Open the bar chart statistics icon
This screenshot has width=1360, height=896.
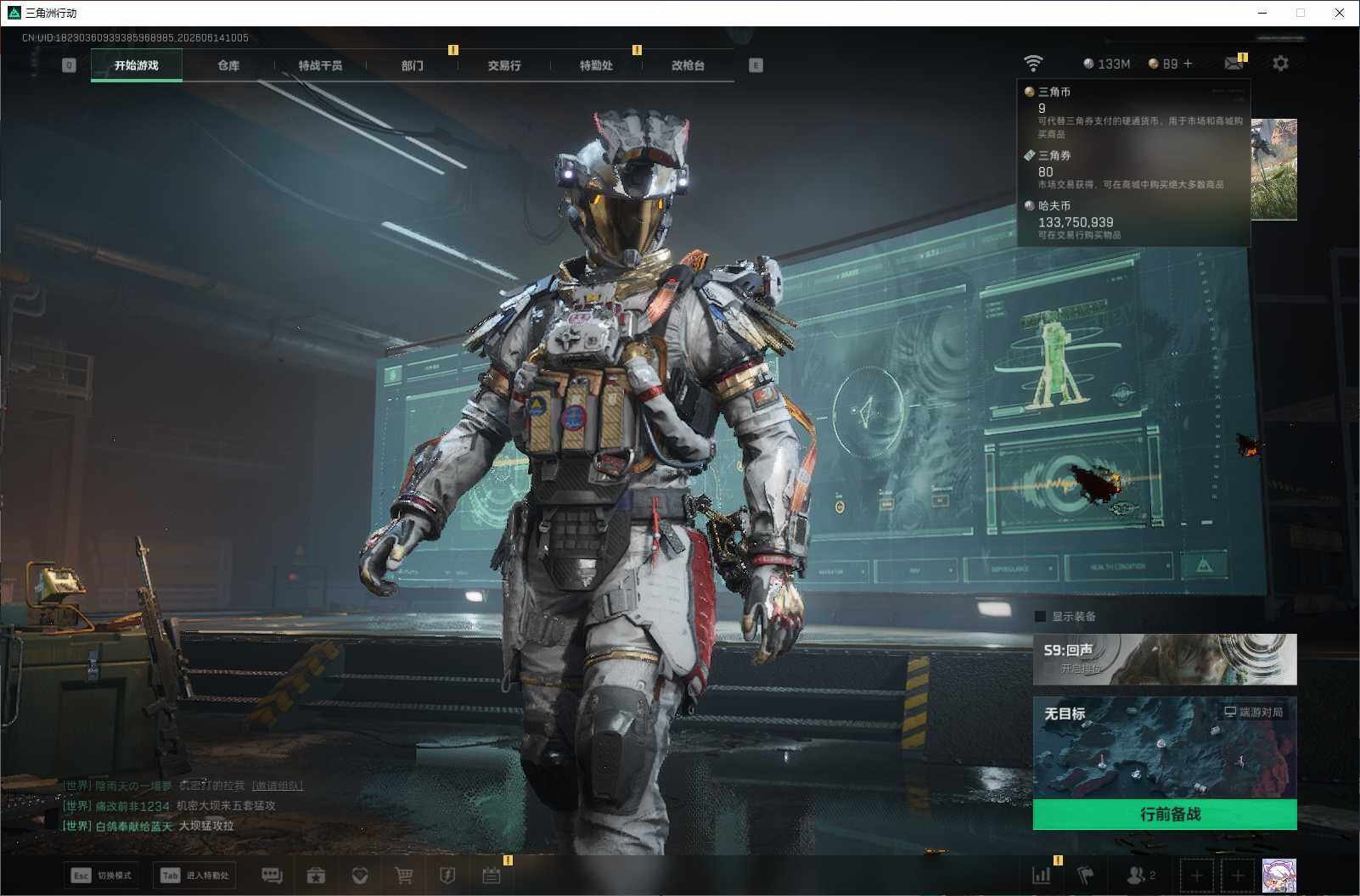(x=1042, y=876)
